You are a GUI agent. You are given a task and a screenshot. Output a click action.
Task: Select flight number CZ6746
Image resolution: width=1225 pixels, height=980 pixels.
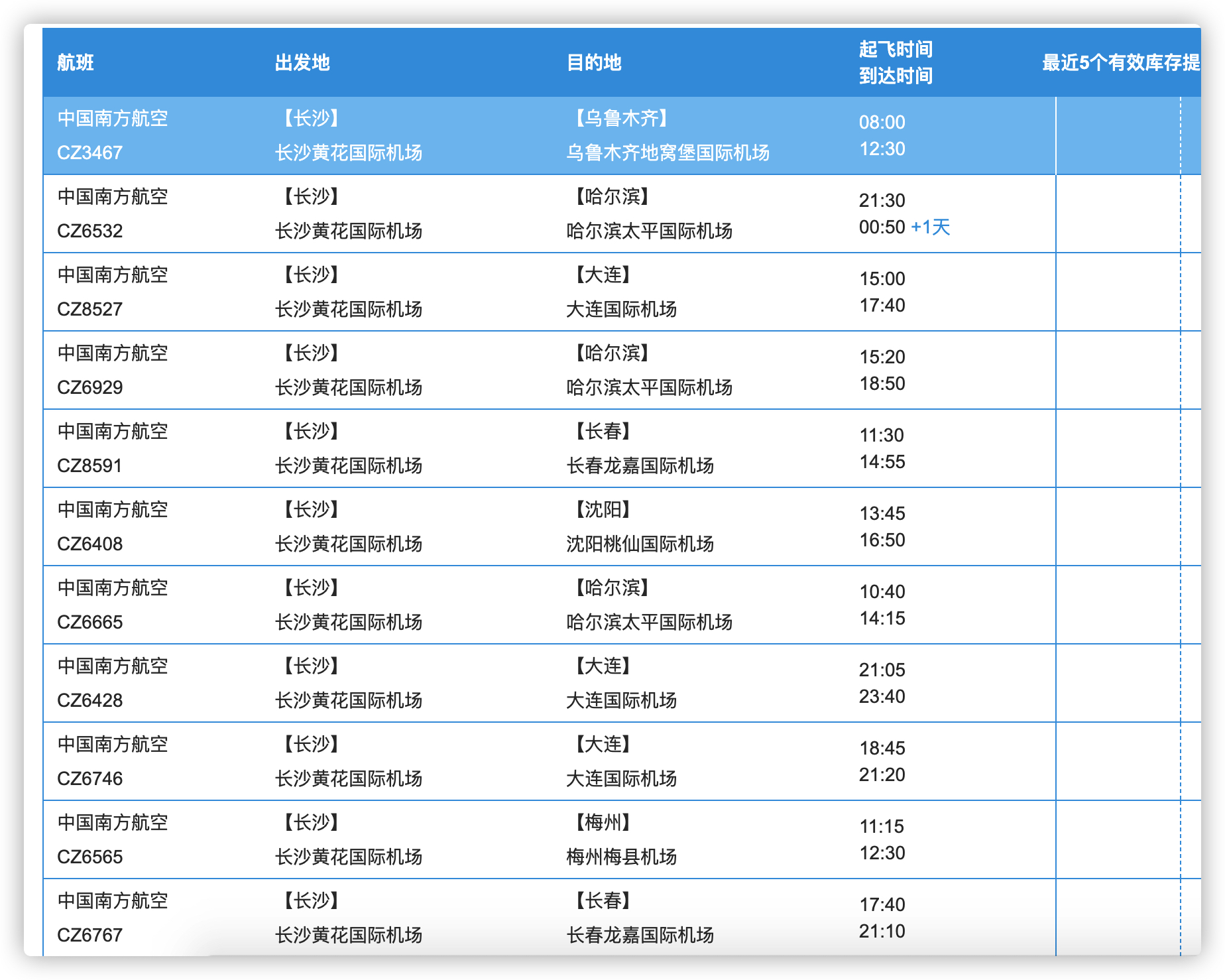pos(90,778)
